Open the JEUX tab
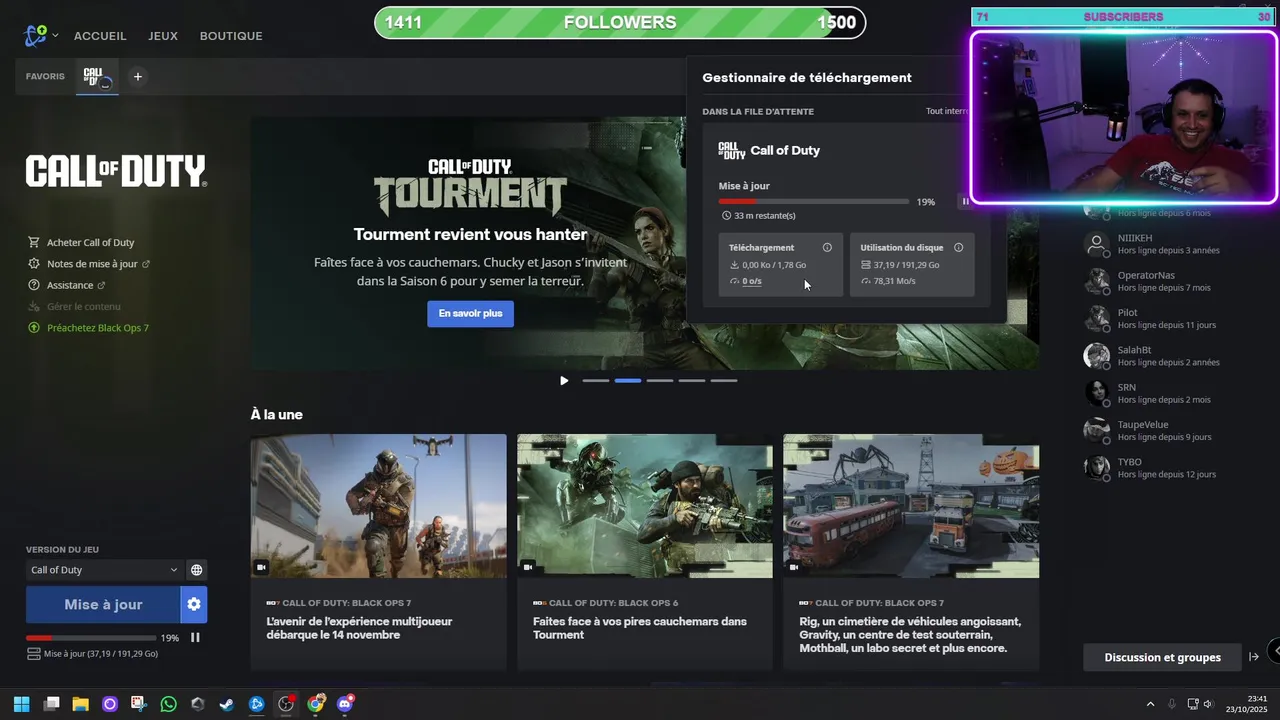 click(x=163, y=36)
